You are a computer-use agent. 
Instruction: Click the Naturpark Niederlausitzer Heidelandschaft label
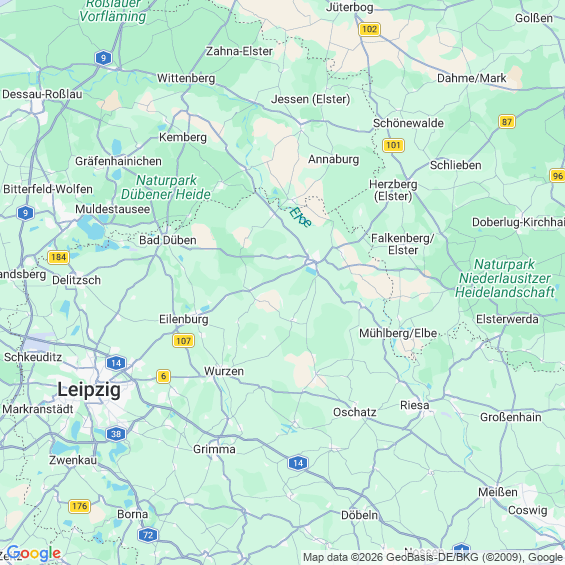(x=504, y=278)
